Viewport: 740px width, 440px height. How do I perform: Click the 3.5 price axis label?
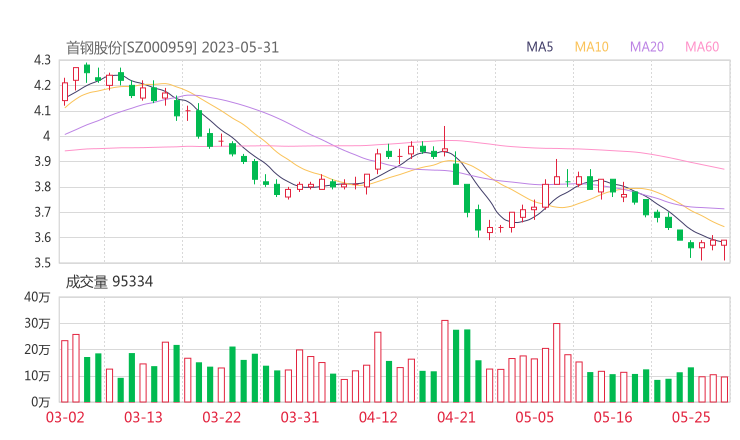click(x=42, y=263)
